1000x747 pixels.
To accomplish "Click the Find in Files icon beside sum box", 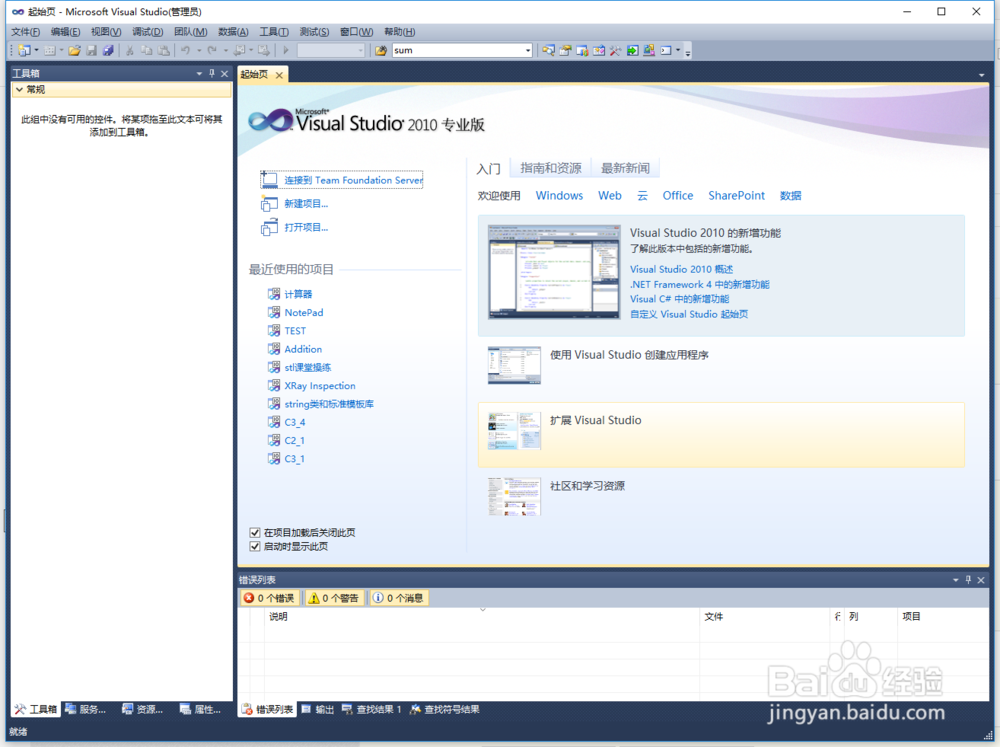I will click(x=381, y=50).
